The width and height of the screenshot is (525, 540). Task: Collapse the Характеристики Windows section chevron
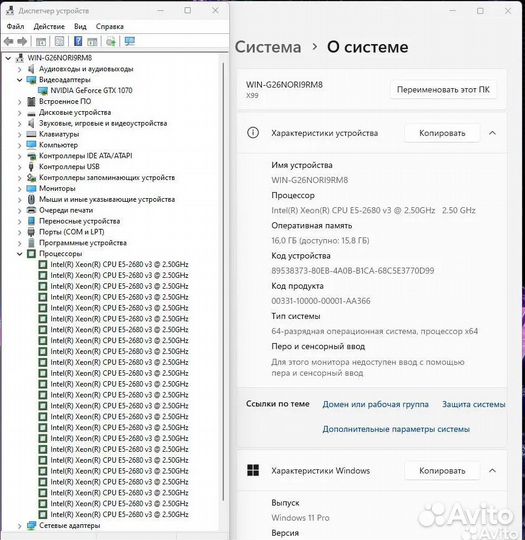click(x=492, y=470)
